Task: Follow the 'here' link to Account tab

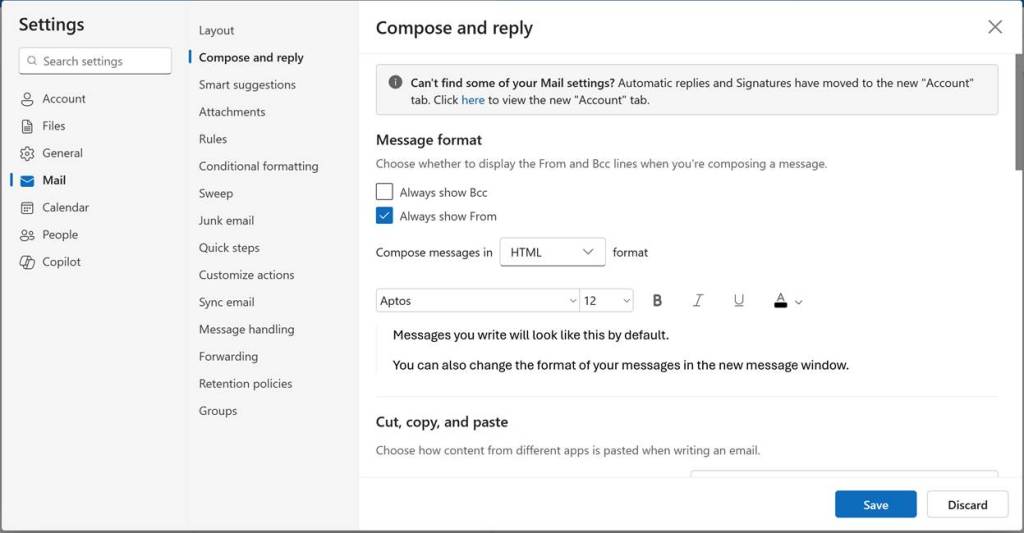Action: pos(473,100)
